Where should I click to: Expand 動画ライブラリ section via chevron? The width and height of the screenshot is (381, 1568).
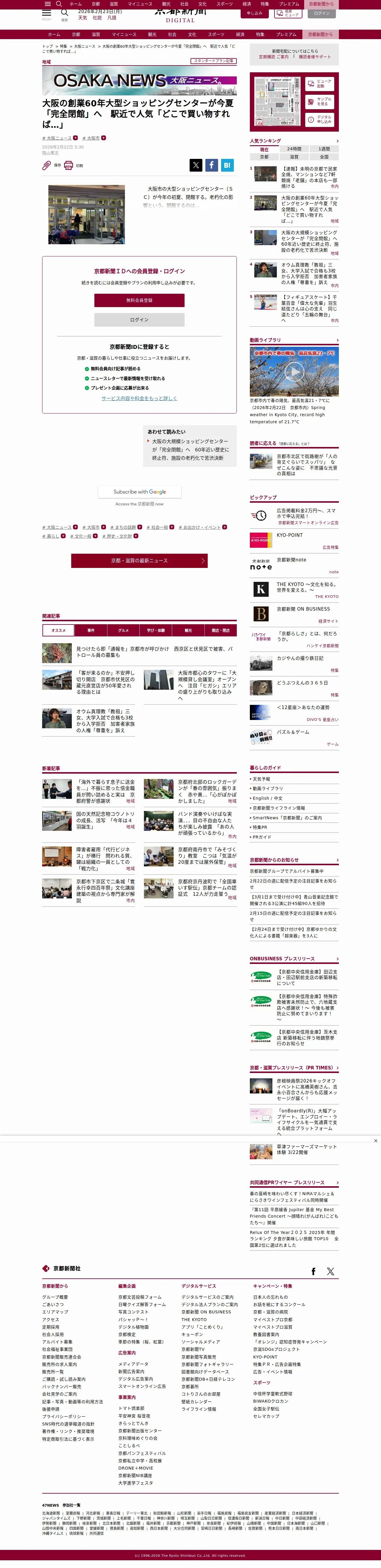(337, 340)
